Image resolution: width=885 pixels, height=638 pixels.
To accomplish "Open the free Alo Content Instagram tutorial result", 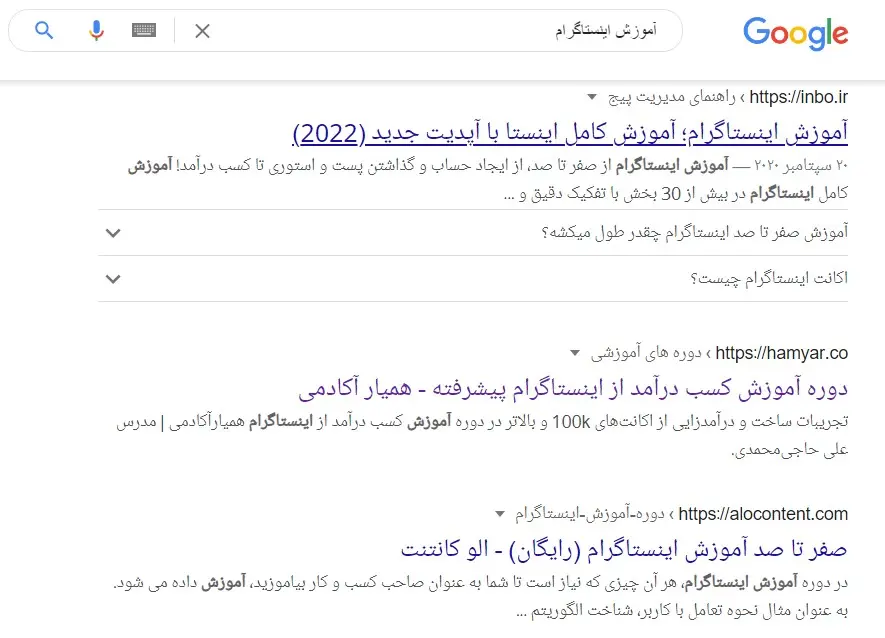I will [x=630, y=549].
